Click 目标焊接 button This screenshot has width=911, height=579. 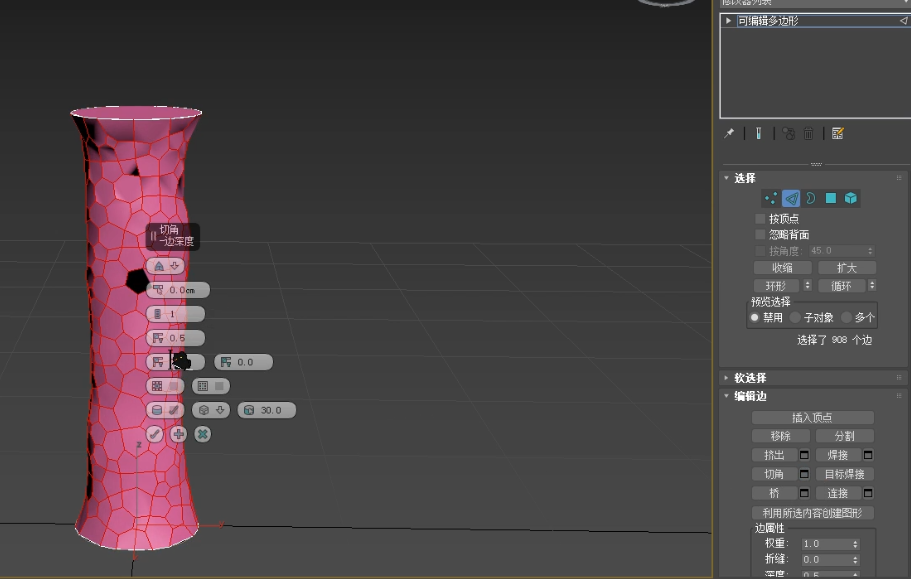[x=845, y=474]
